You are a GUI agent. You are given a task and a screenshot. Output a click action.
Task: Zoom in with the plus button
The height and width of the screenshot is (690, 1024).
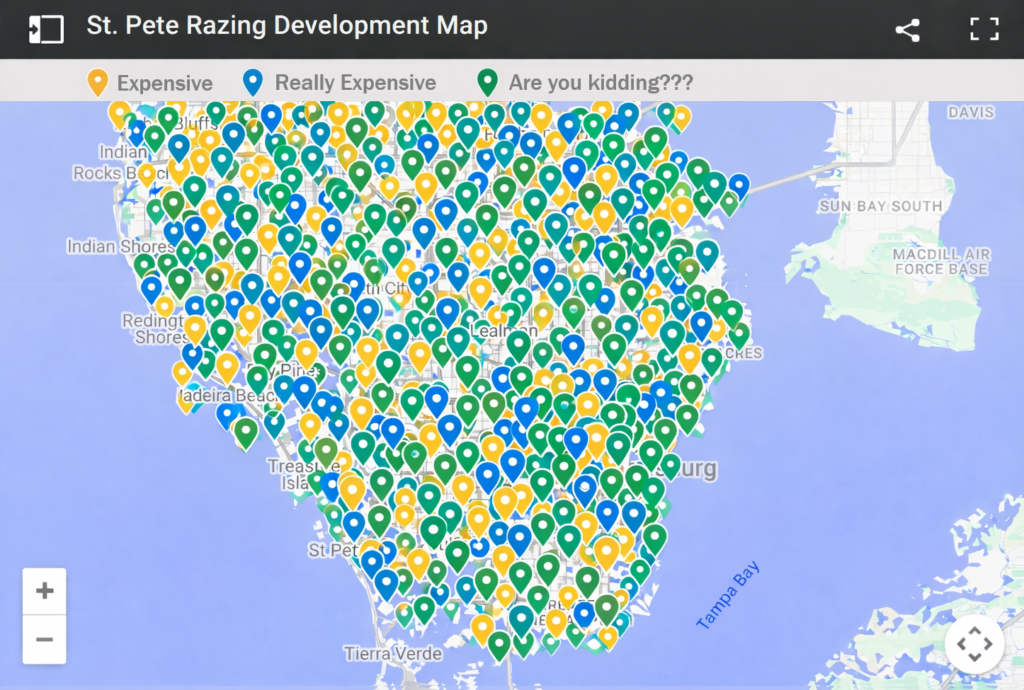click(x=45, y=591)
